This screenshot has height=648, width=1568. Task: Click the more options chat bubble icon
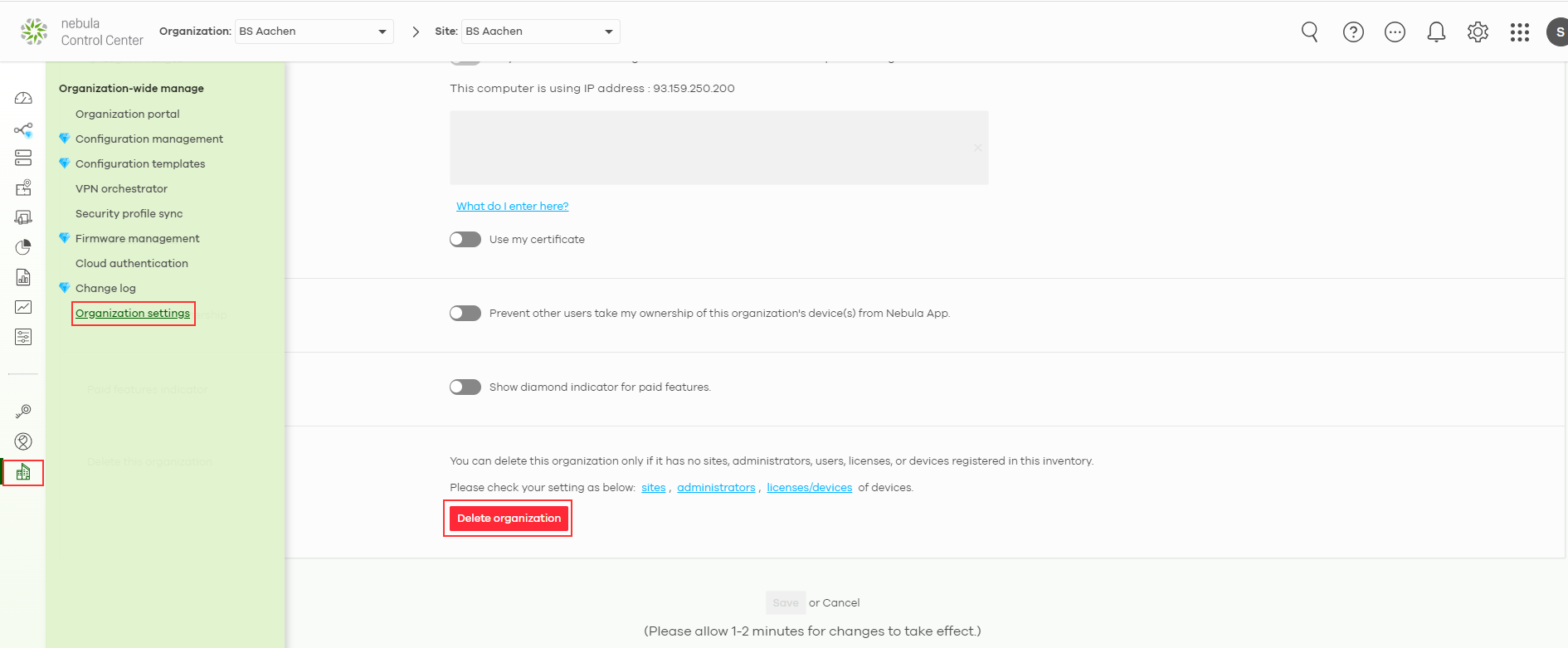coord(1395,32)
